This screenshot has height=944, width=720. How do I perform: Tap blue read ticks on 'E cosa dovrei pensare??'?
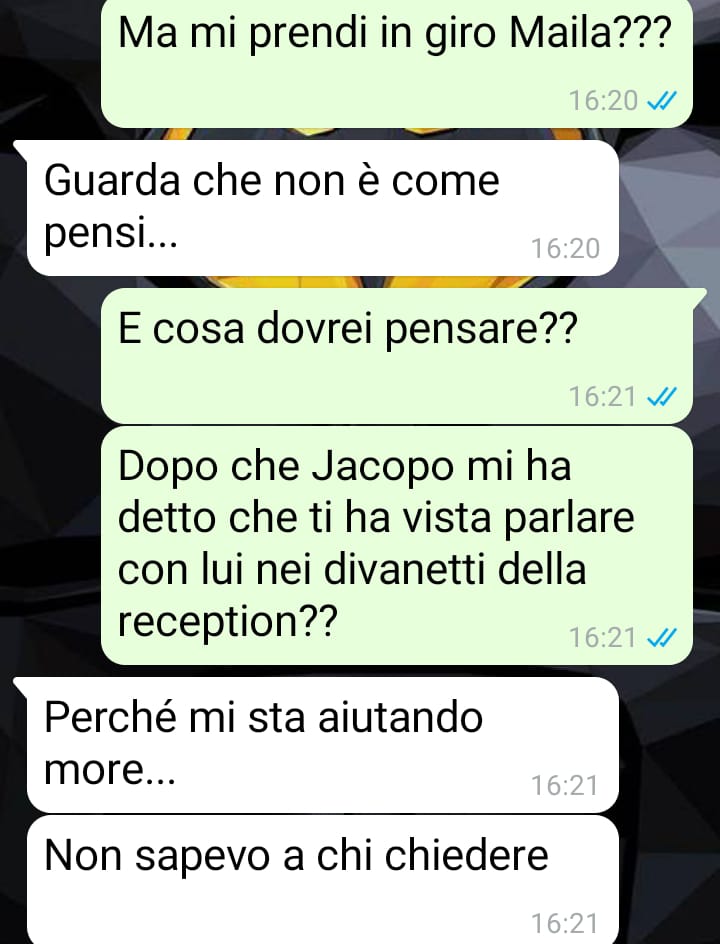tap(662, 397)
